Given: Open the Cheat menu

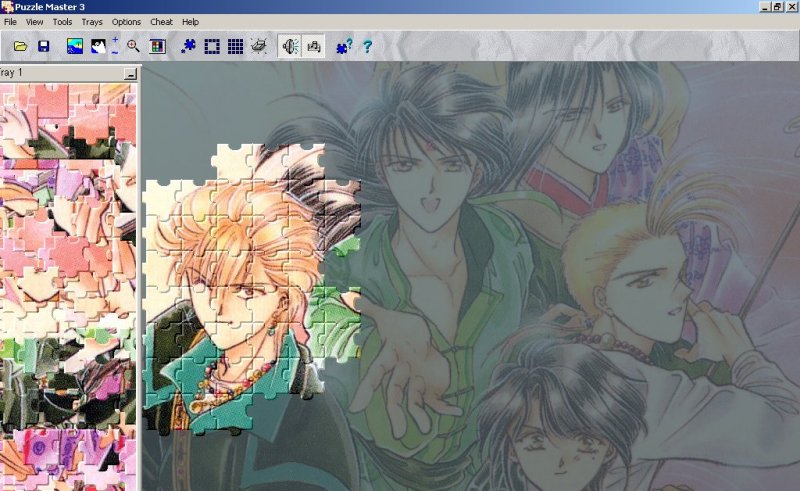Looking at the screenshot, I should point(161,21).
